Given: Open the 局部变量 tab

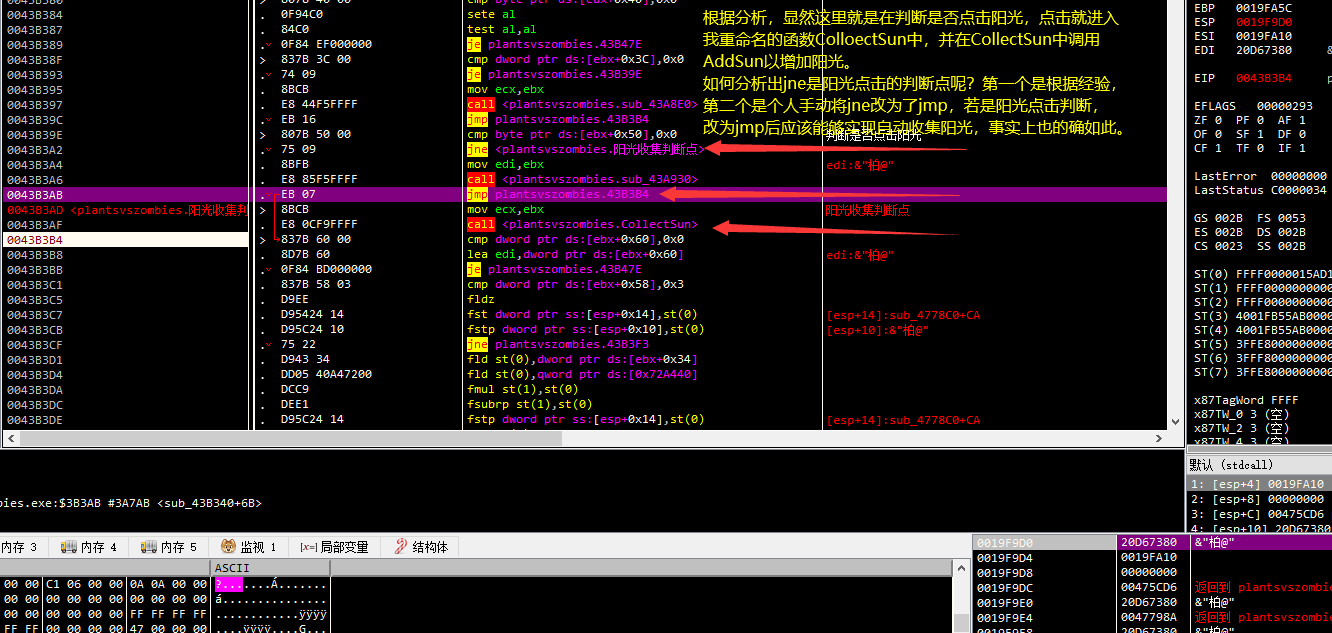Looking at the screenshot, I should 334,547.
